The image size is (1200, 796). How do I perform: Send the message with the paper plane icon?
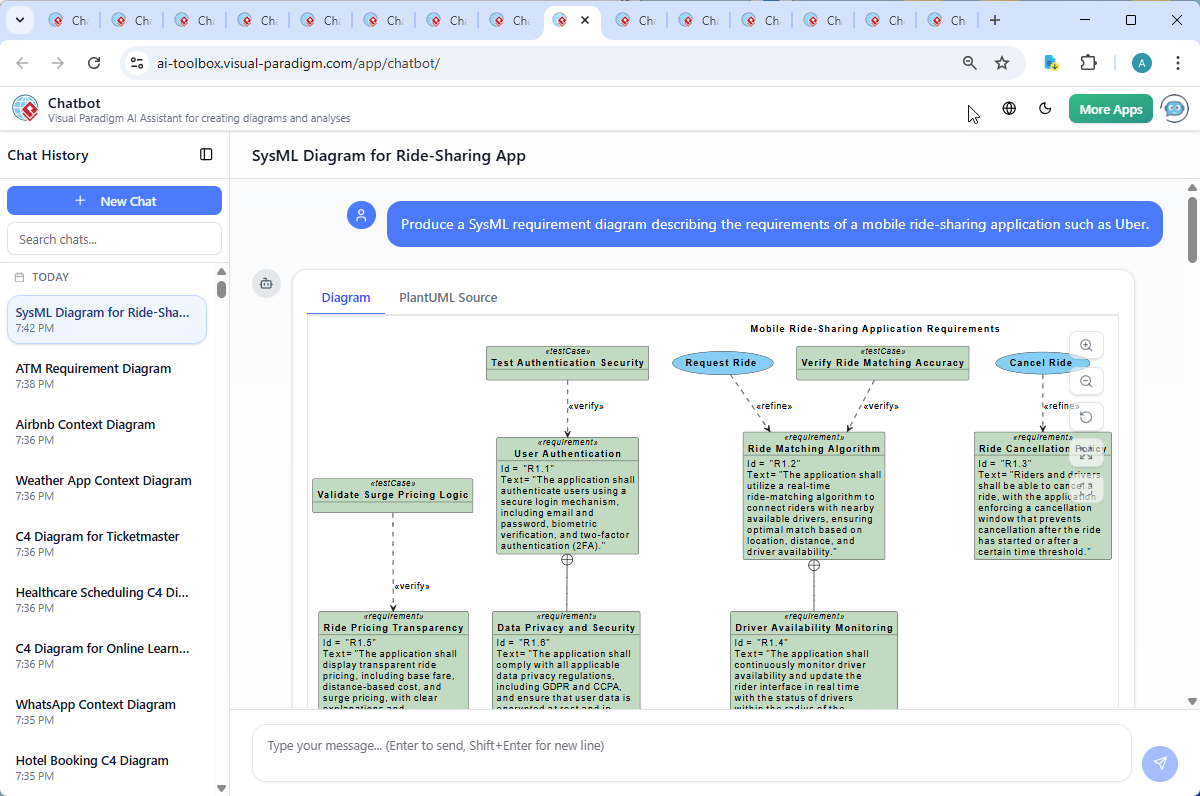pos(1159,763)
